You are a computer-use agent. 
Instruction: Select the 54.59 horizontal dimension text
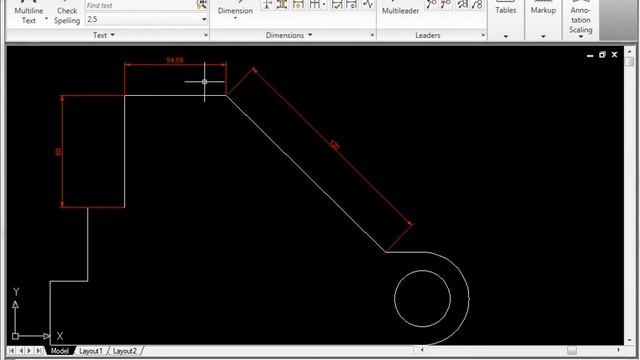click(175, 60)
